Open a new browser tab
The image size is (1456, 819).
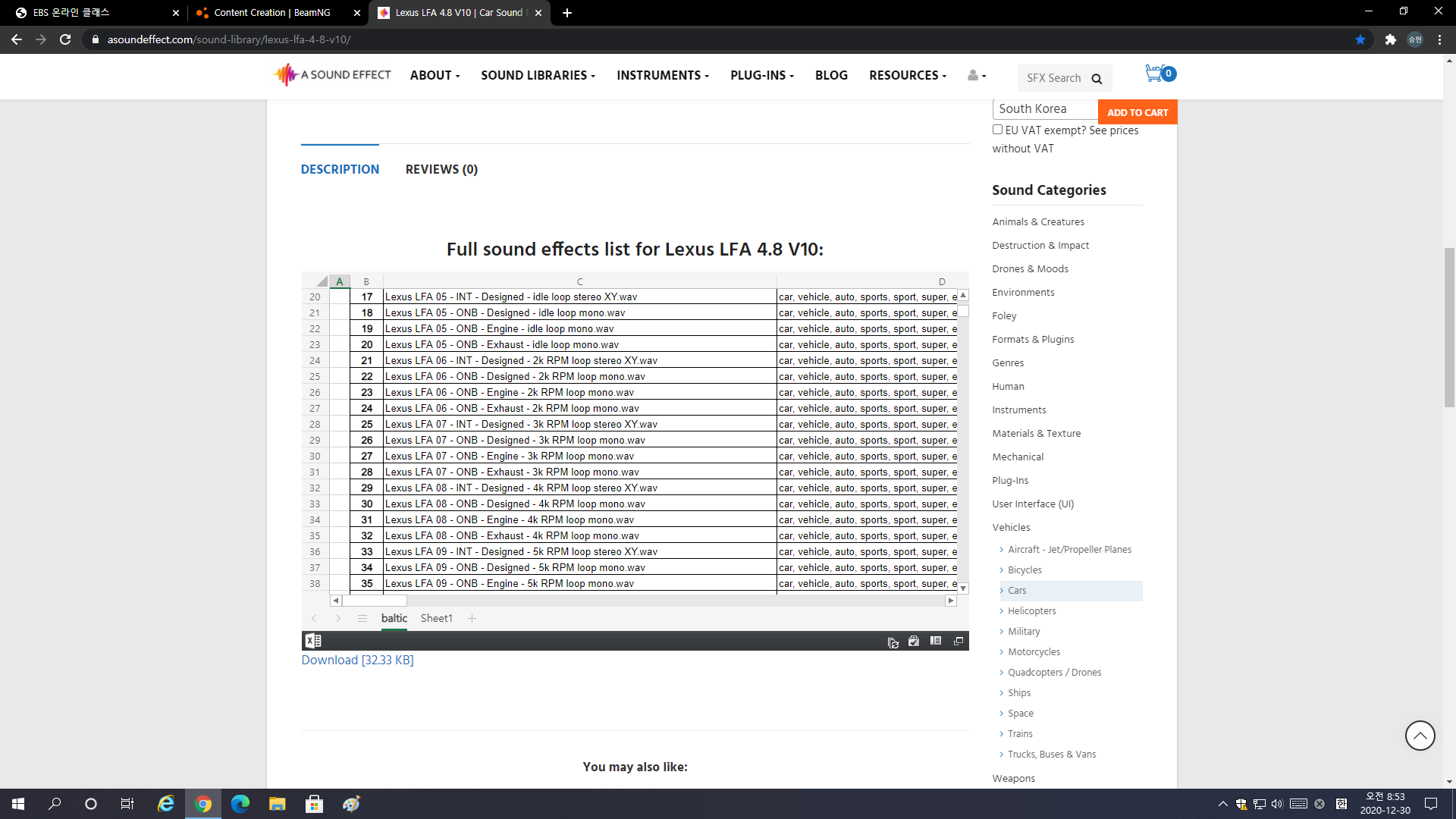point(567,13)
